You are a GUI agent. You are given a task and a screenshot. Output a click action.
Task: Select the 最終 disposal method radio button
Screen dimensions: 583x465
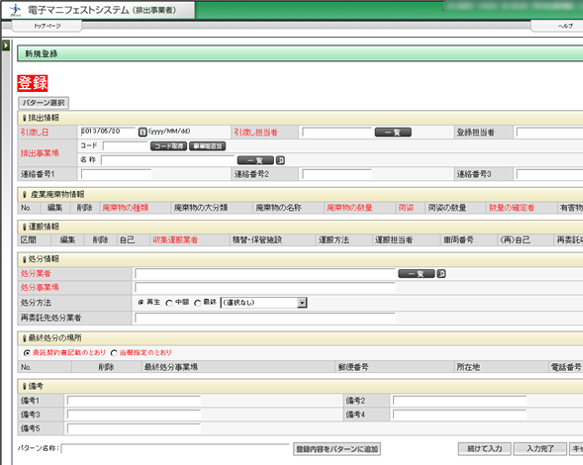pos(198,303)
